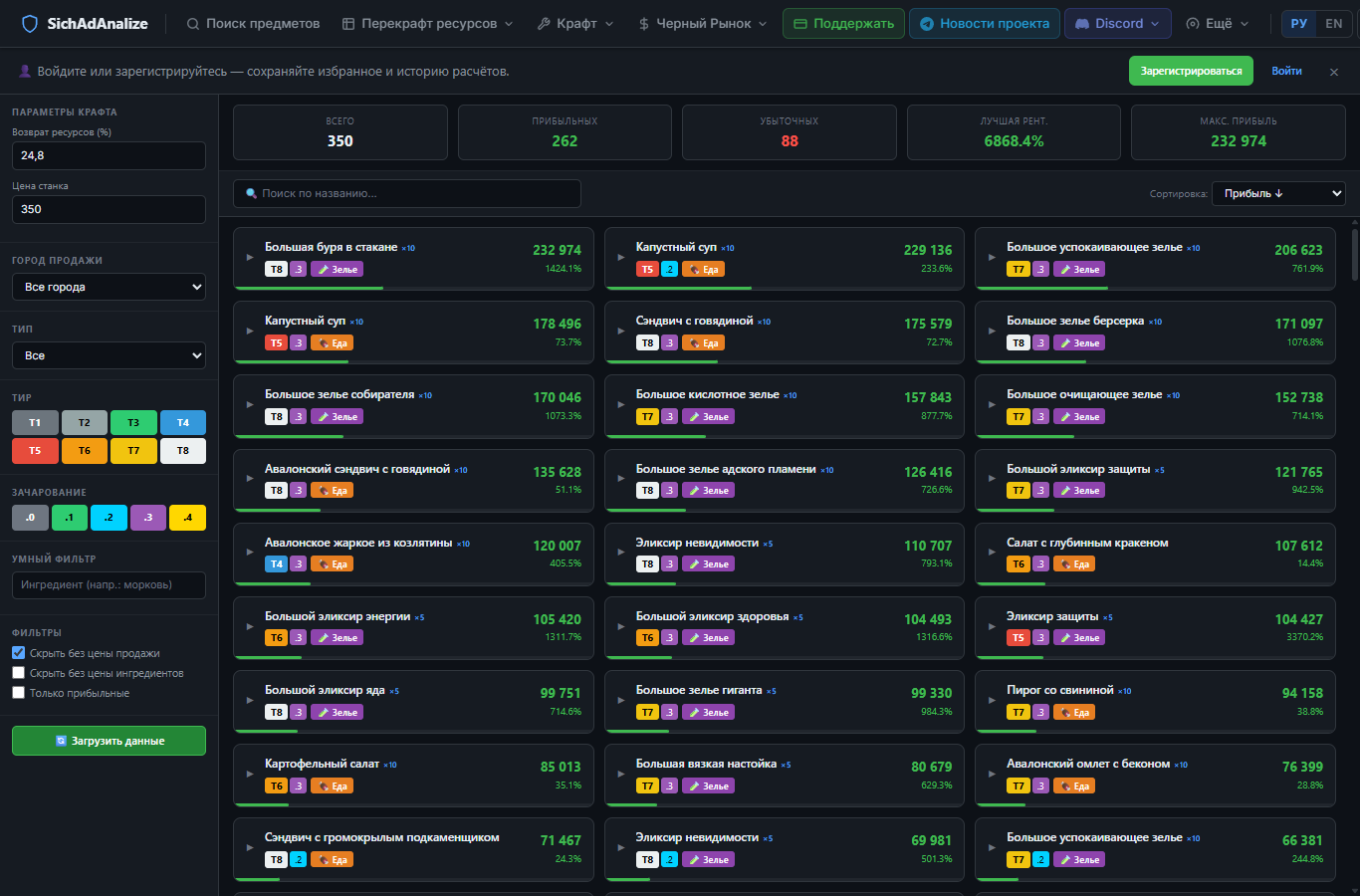Open Поиск предметов page

tap(253, 24)
